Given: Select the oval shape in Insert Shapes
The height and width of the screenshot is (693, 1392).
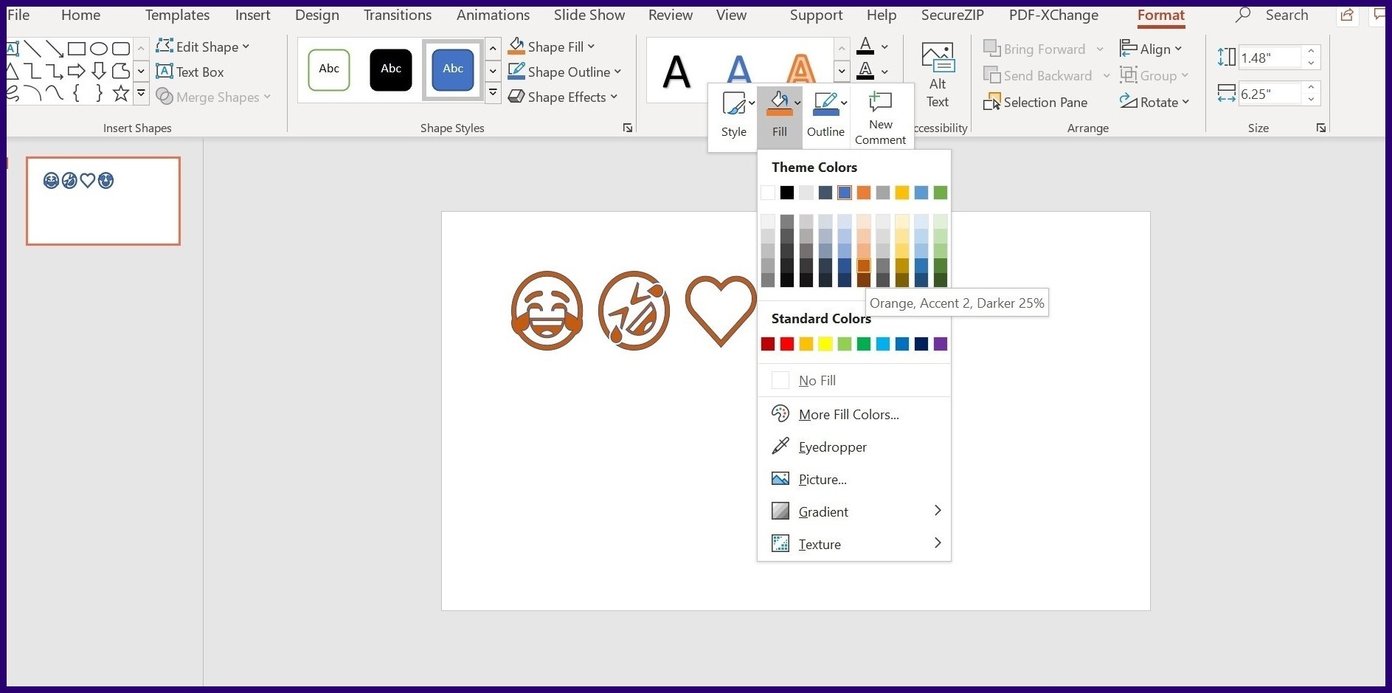Looking at the screenshot, I should [x=99, y=48].
